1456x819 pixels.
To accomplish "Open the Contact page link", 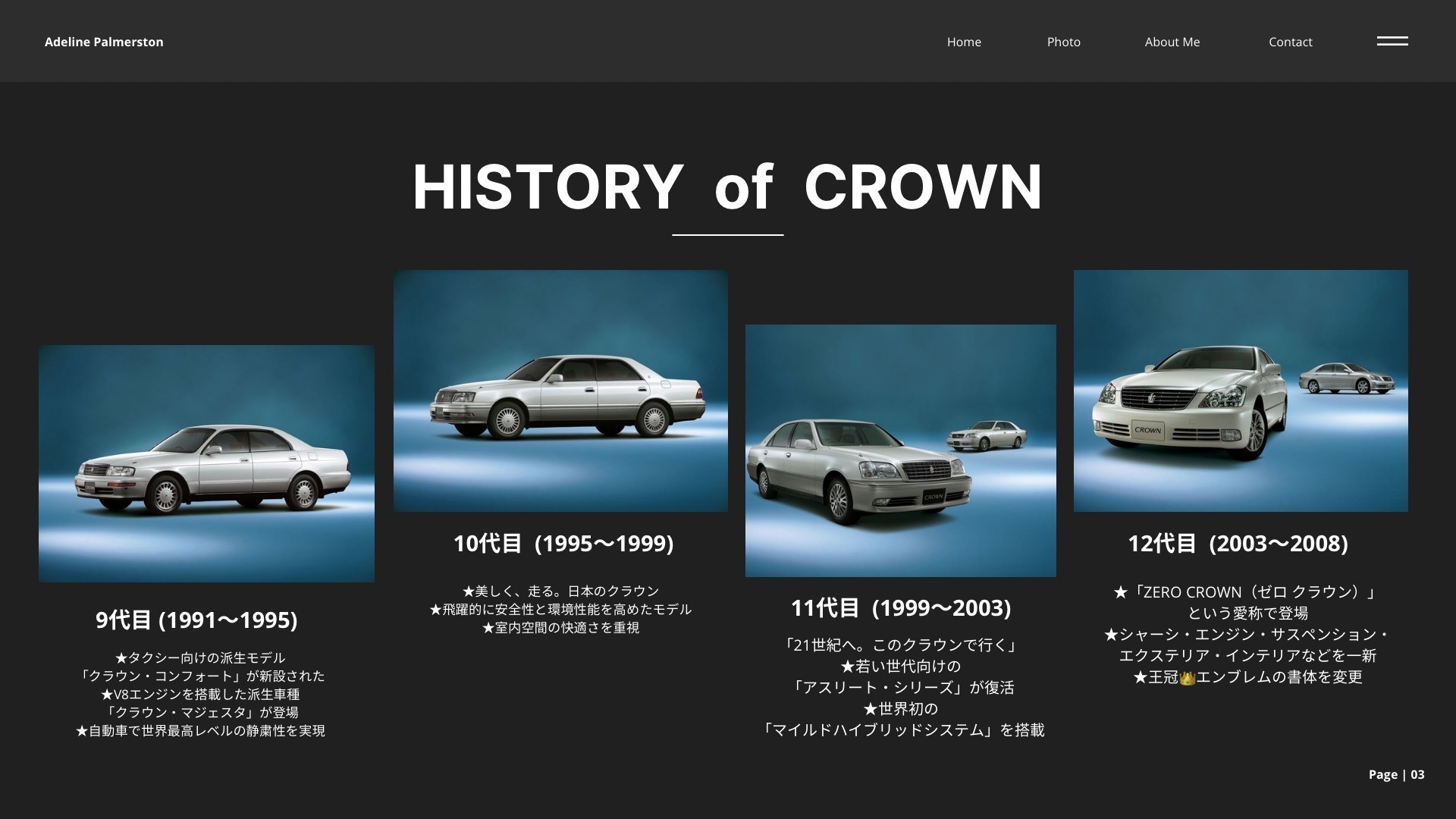I will pyautogui.click(x=1290, y=42).
